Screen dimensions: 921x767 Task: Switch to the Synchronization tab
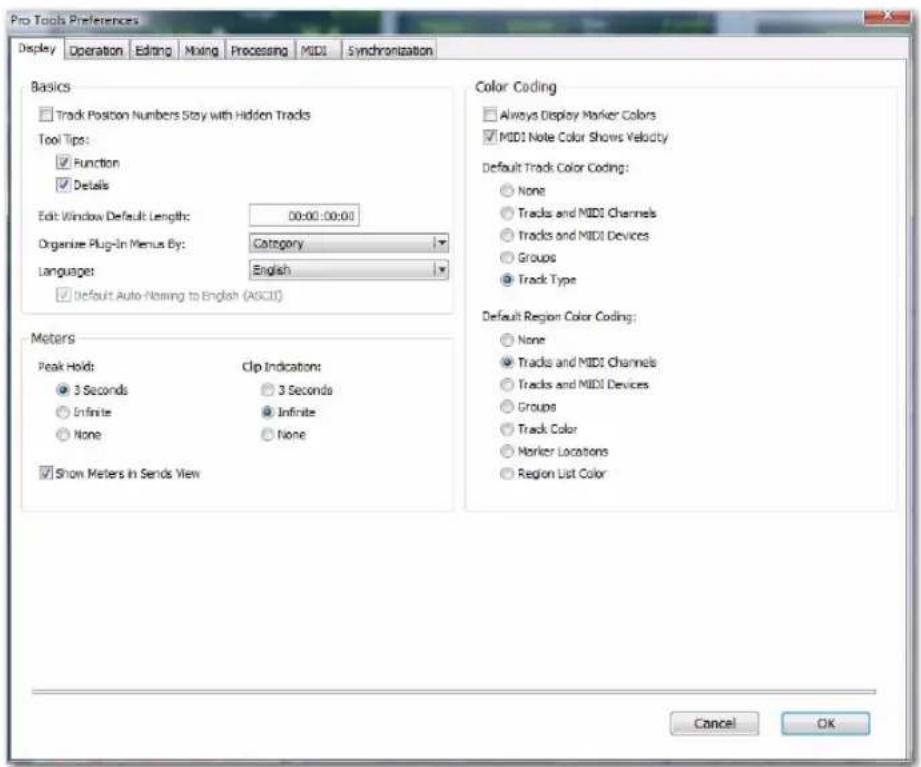coord(390,51)
